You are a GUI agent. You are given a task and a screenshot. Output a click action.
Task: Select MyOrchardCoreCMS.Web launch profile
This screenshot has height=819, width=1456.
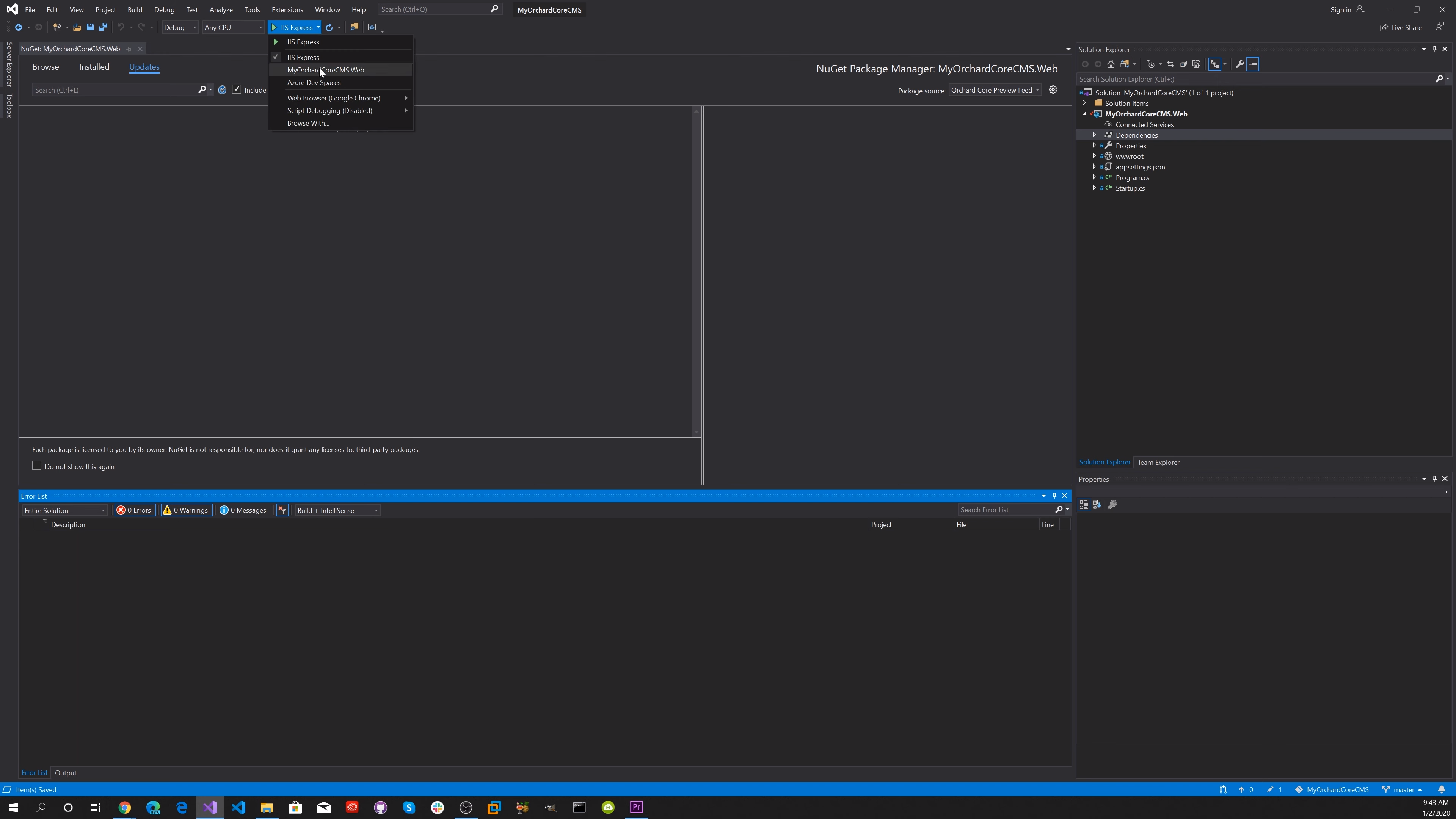pyautogui.click(x=341, y=70)
